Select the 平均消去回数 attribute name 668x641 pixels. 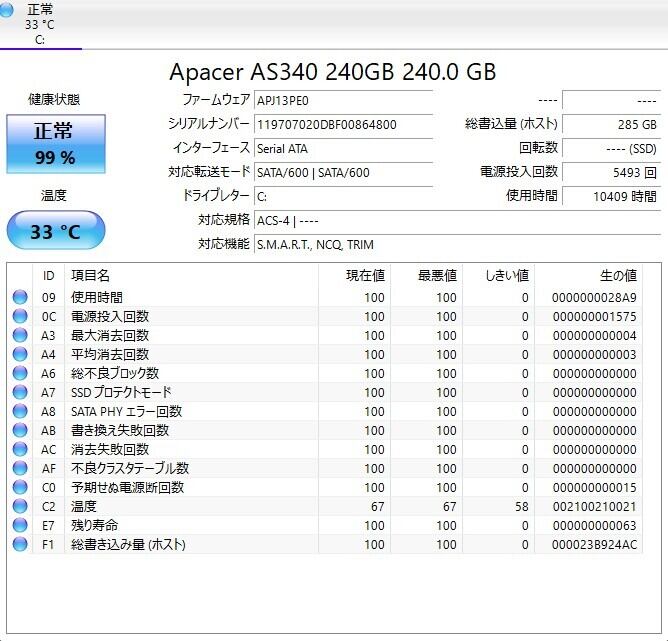(x=110, y=354)
